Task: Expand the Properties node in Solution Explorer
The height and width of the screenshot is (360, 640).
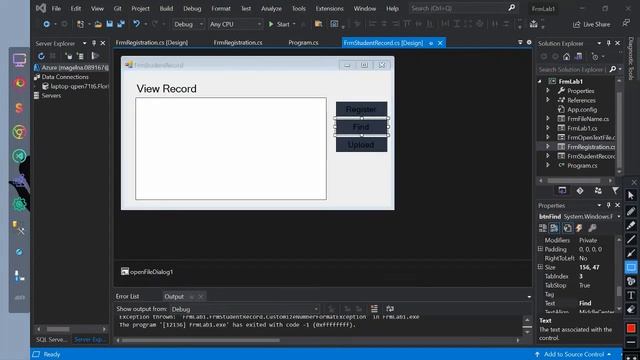Action: click(548, 91)
